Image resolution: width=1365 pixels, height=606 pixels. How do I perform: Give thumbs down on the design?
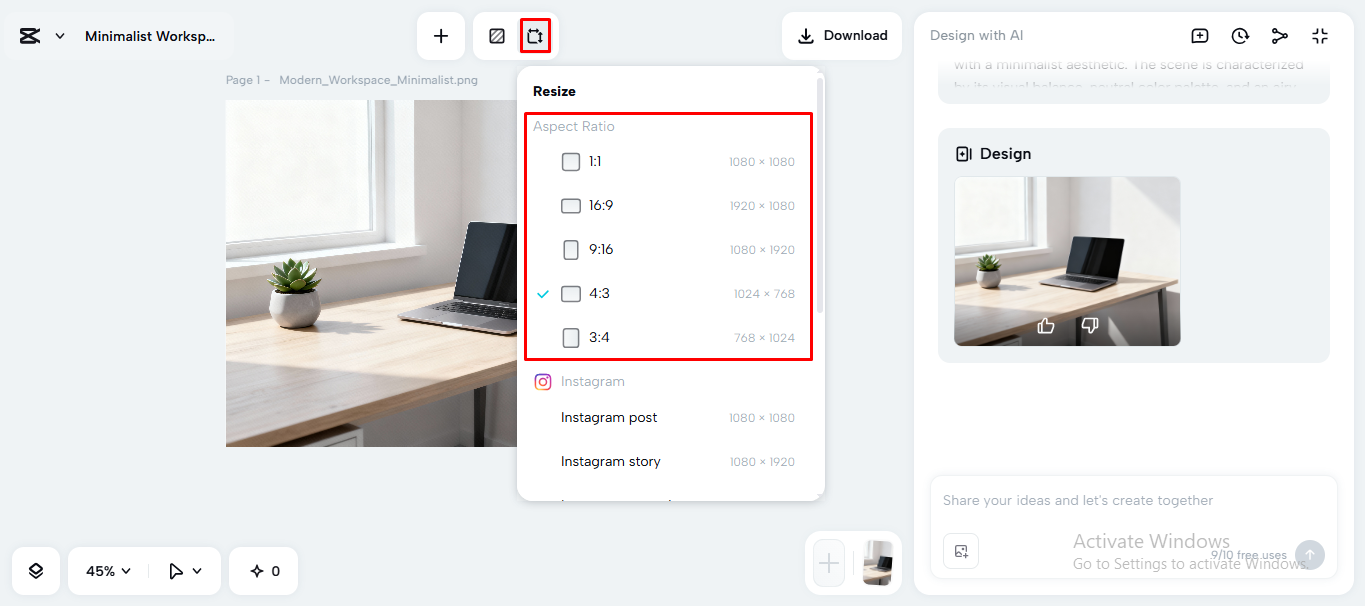[x=1090, y=325]
